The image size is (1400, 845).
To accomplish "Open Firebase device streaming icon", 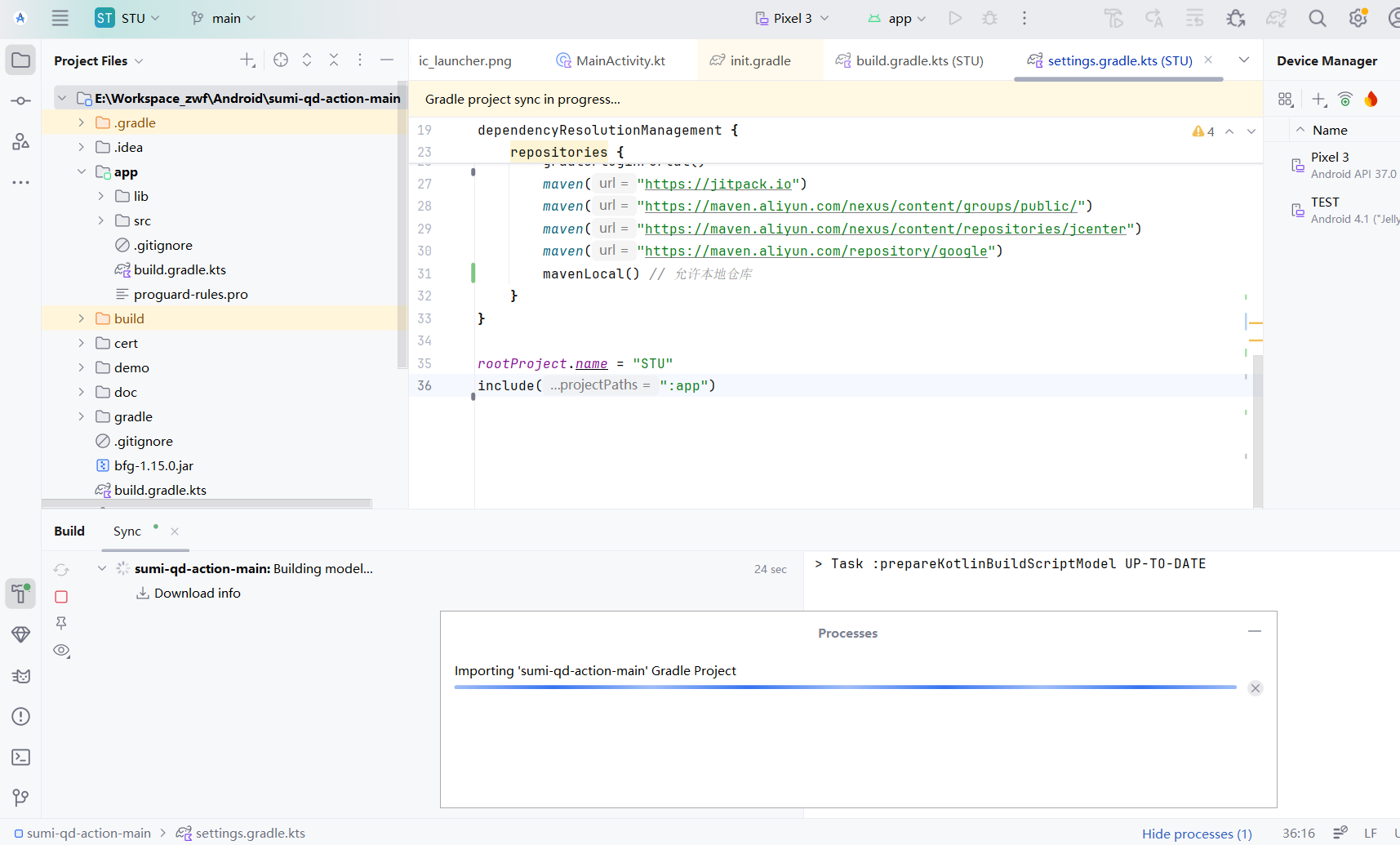I will pyautogui.click(x=1371, y=100).
